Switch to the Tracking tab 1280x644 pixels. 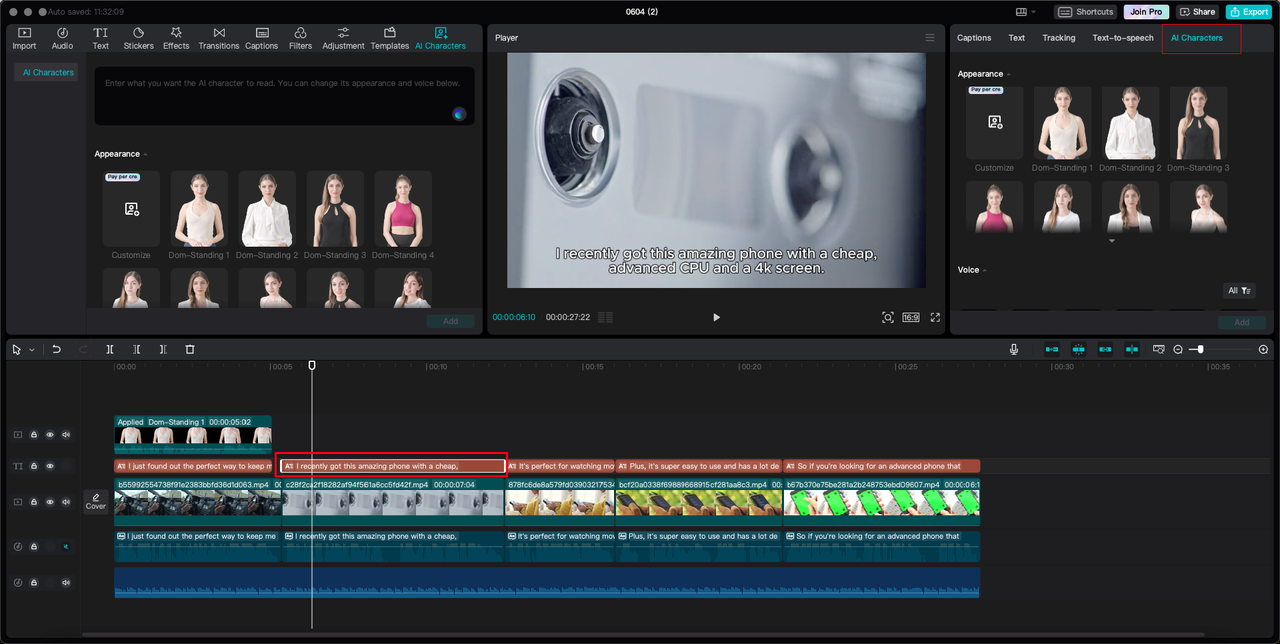coord(1059,38)
